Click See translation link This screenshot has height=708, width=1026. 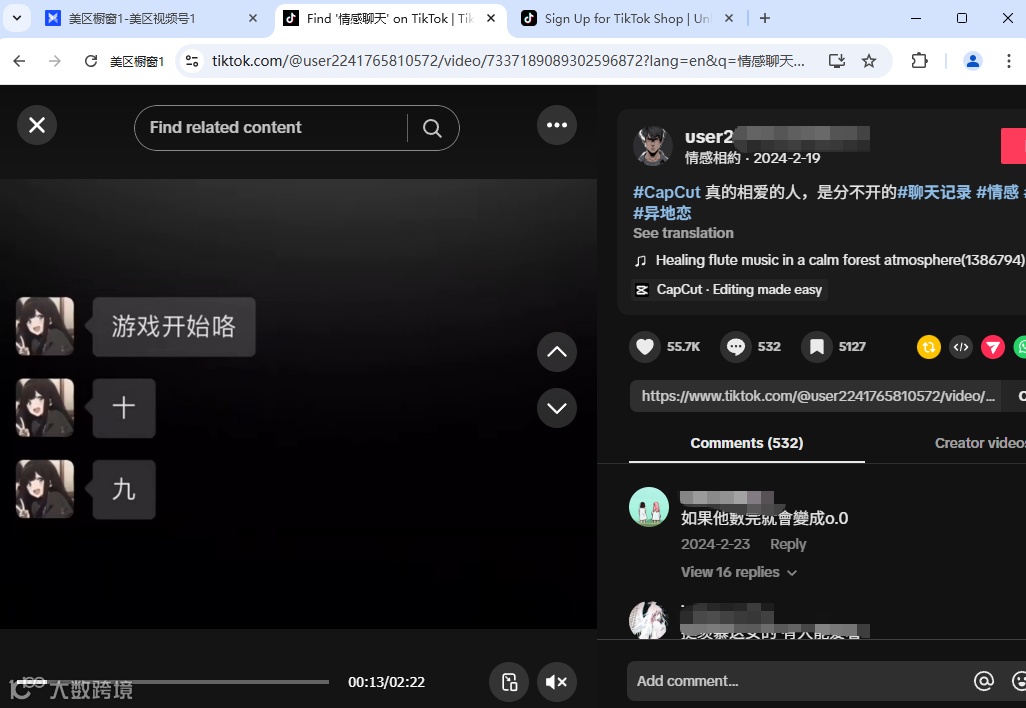click(x=683, y=233)
